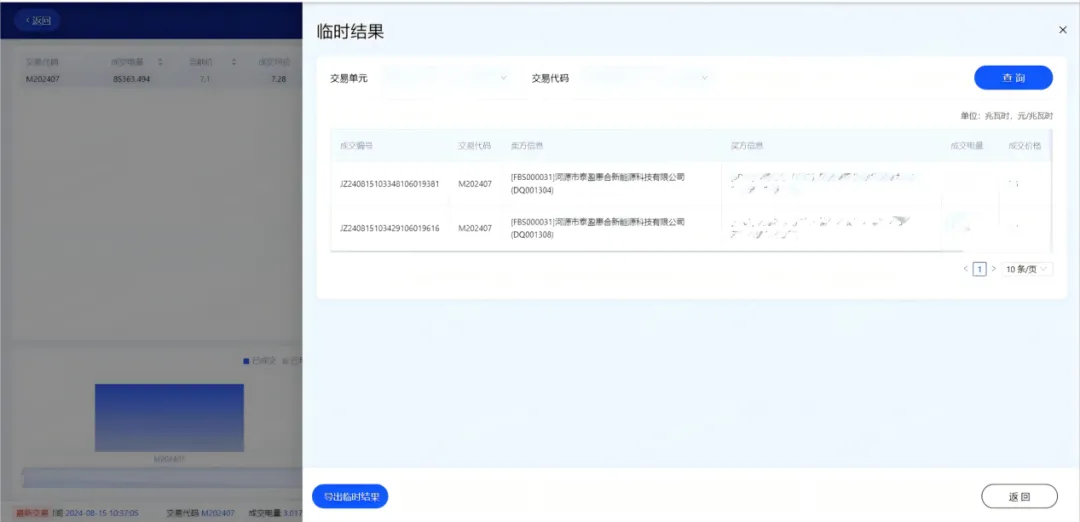Open the 交易单元 dropdown
1080x522 pixels.
(445, 78)
